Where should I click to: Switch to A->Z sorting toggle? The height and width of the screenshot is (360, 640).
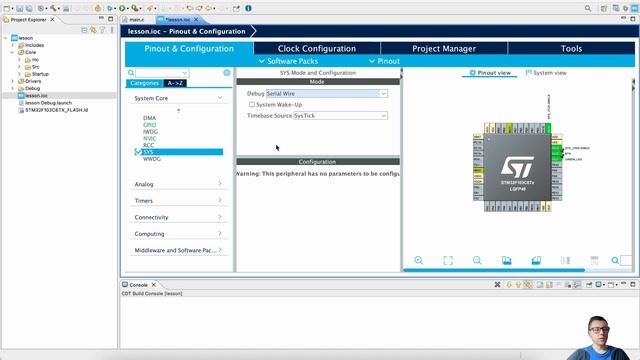[x=175, y=83]
